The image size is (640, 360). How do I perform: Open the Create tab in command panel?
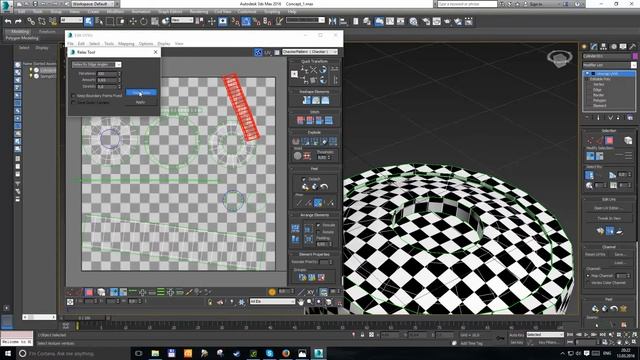(584, 47)
